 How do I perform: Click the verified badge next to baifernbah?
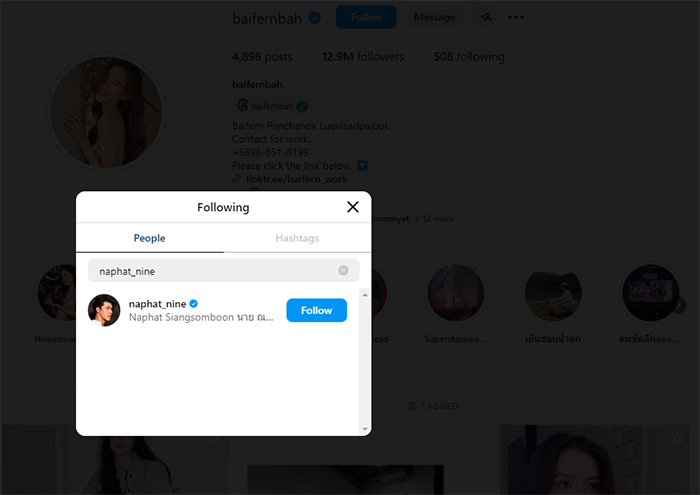(315, 18)
